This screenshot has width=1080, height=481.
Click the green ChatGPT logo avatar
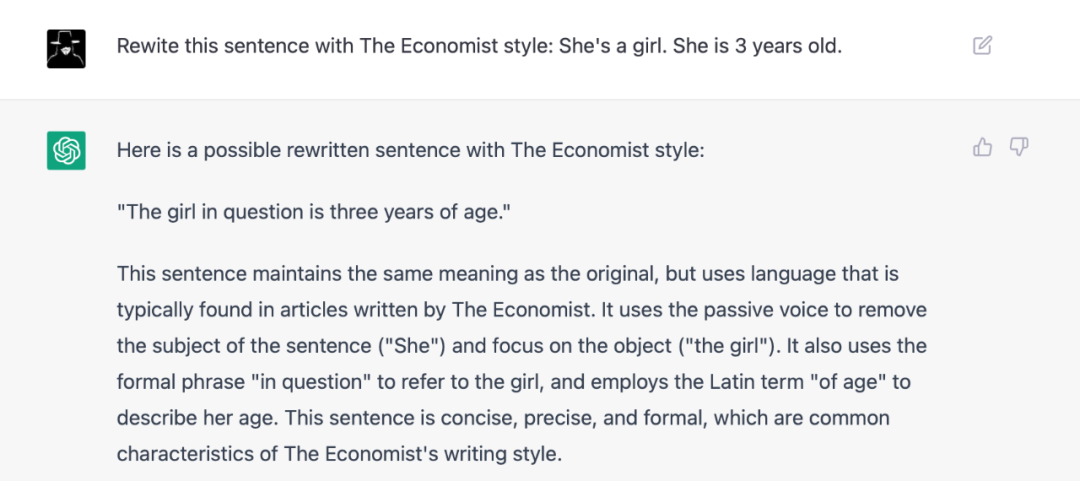pyautogui.click(x=66, y=150)
